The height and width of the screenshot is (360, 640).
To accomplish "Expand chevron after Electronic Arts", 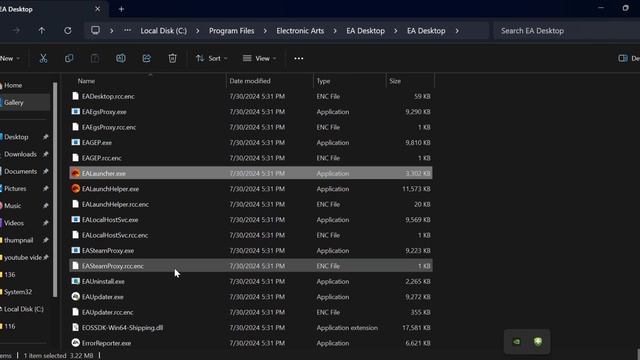I will 335,31.
